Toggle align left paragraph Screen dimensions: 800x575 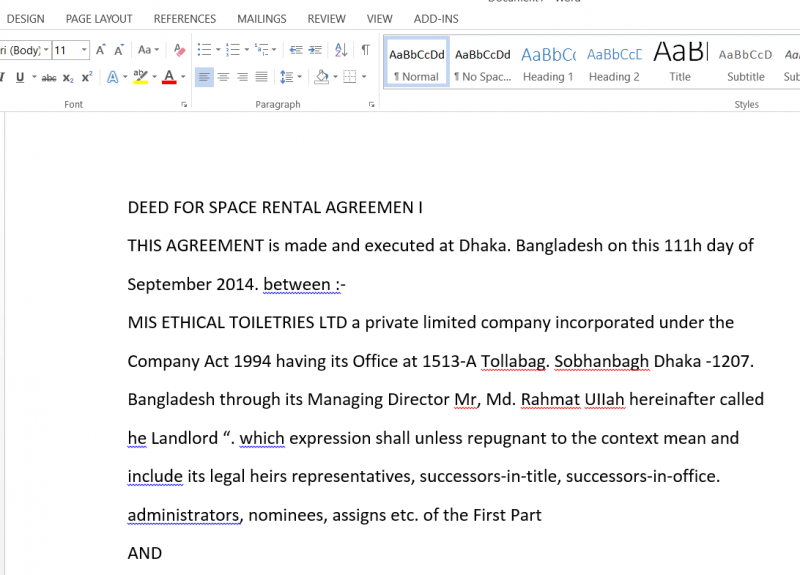pyautogui.click(x=204, y=77)
